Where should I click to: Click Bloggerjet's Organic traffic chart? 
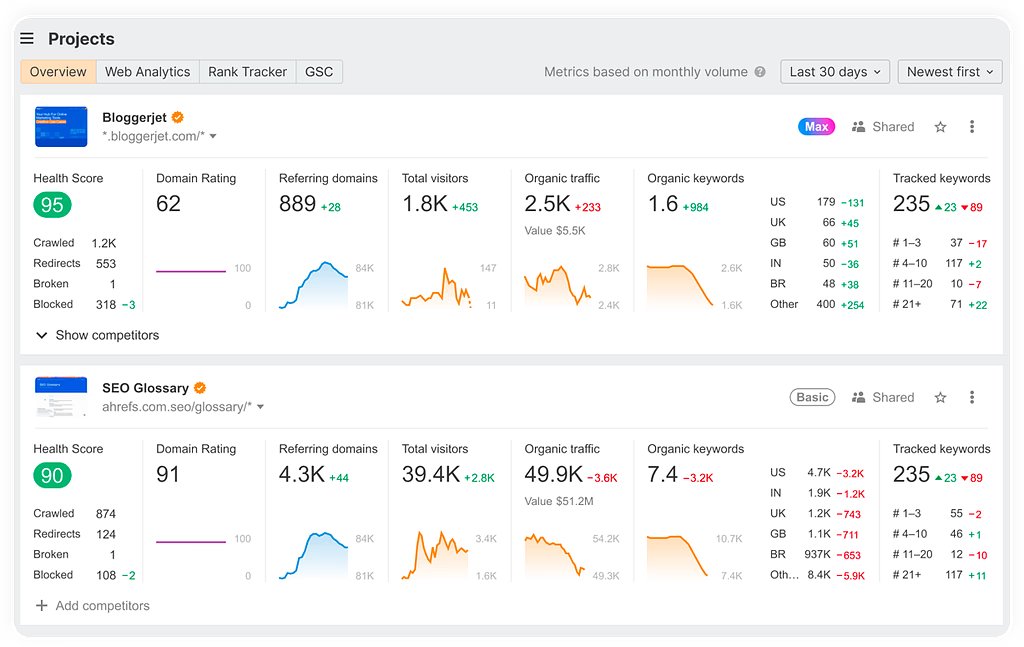558,286
